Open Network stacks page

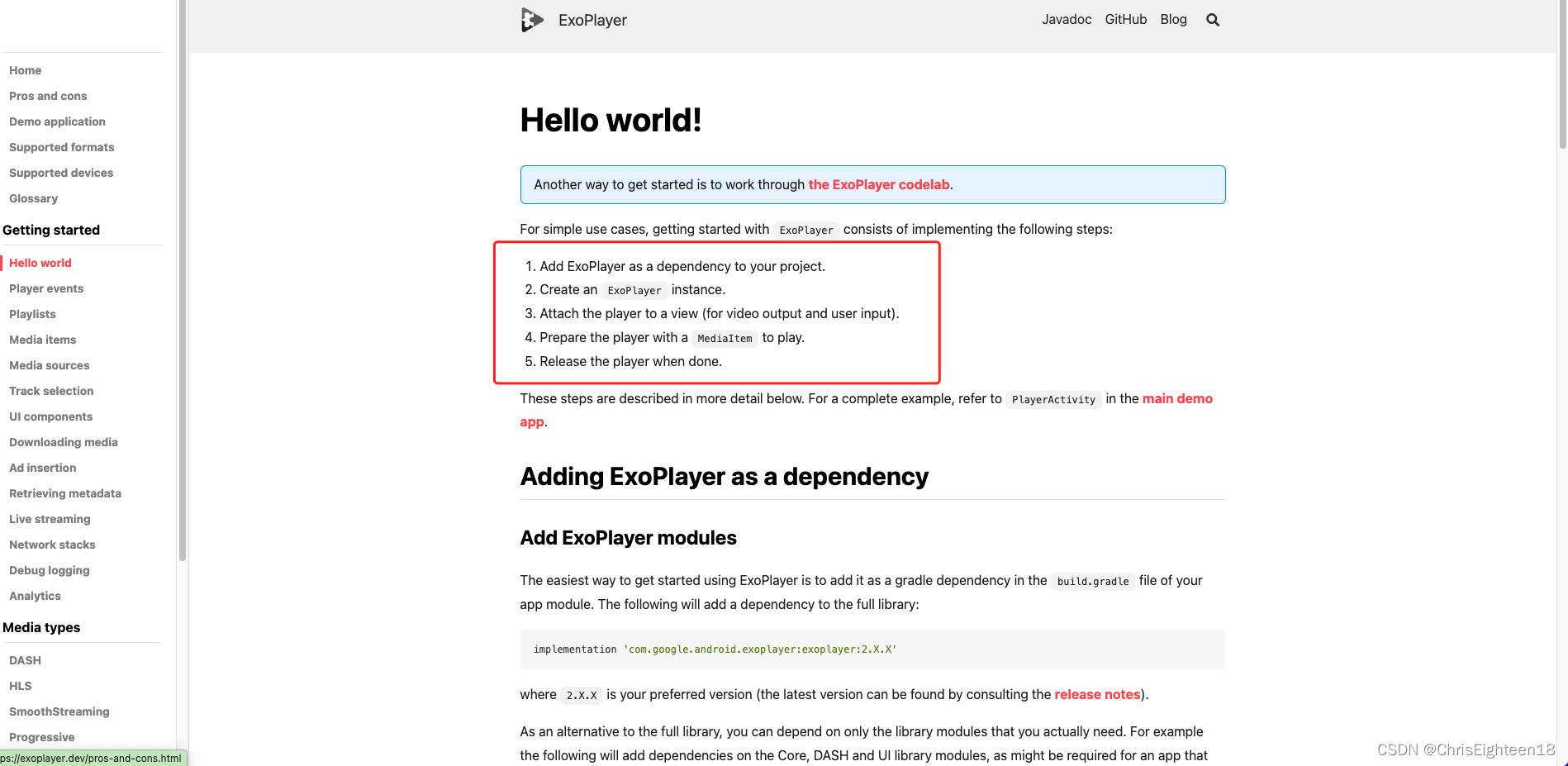[52, 545]
